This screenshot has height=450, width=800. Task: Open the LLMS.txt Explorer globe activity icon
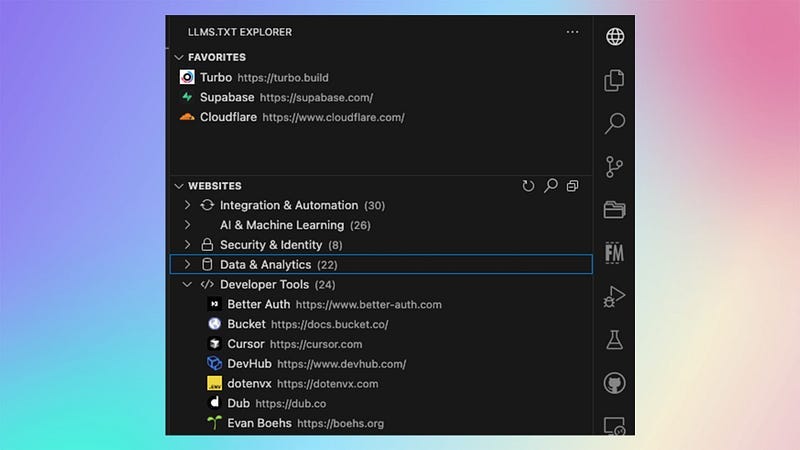coord(615,37)
